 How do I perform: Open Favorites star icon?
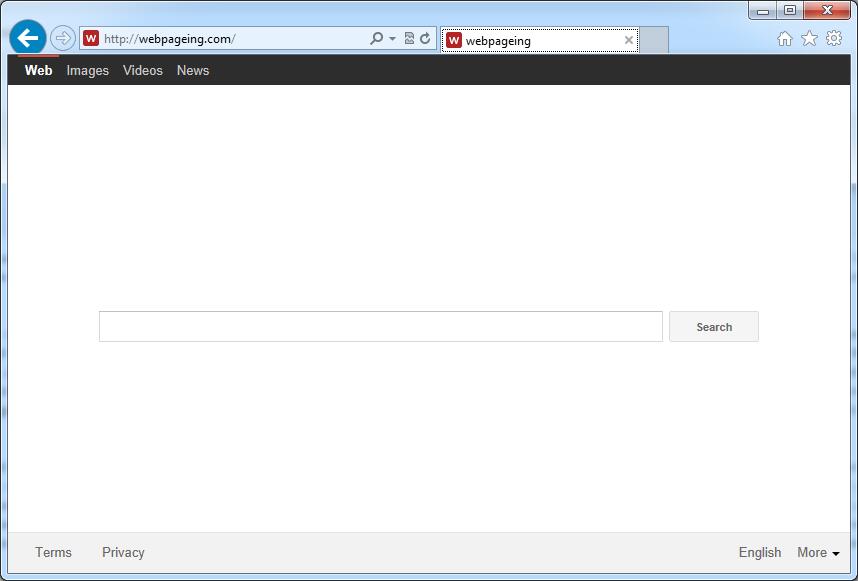[x=809, y=38]
